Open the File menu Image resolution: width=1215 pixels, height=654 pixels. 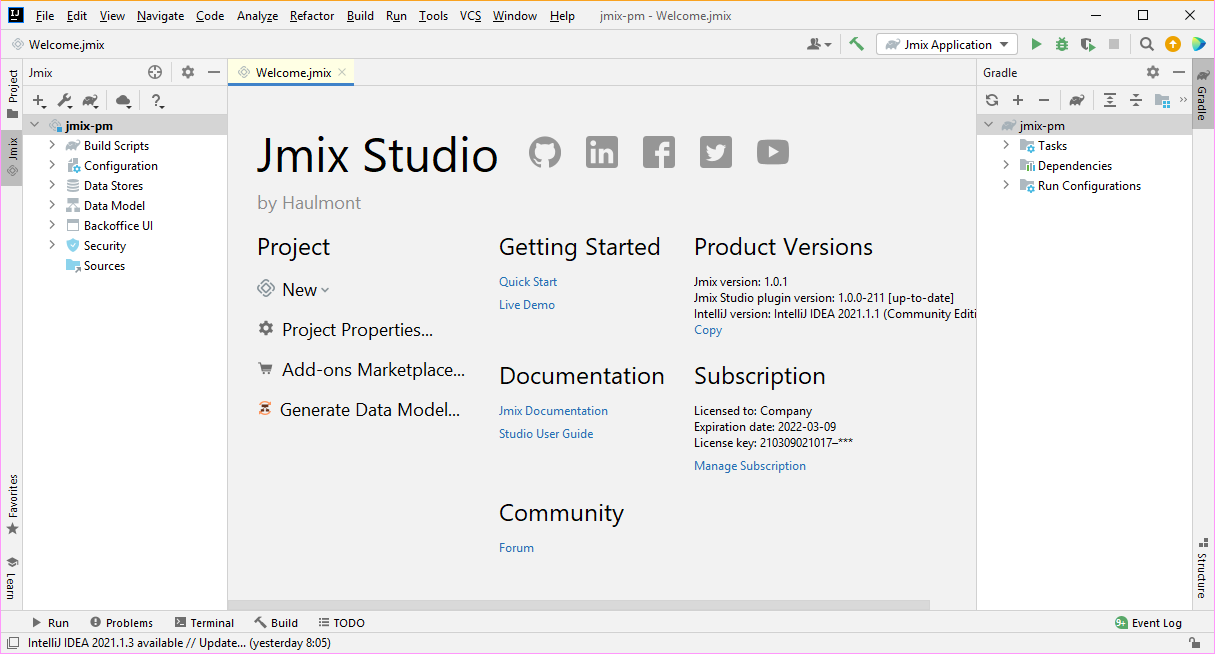pyautogui.click(x=45, y=16)
